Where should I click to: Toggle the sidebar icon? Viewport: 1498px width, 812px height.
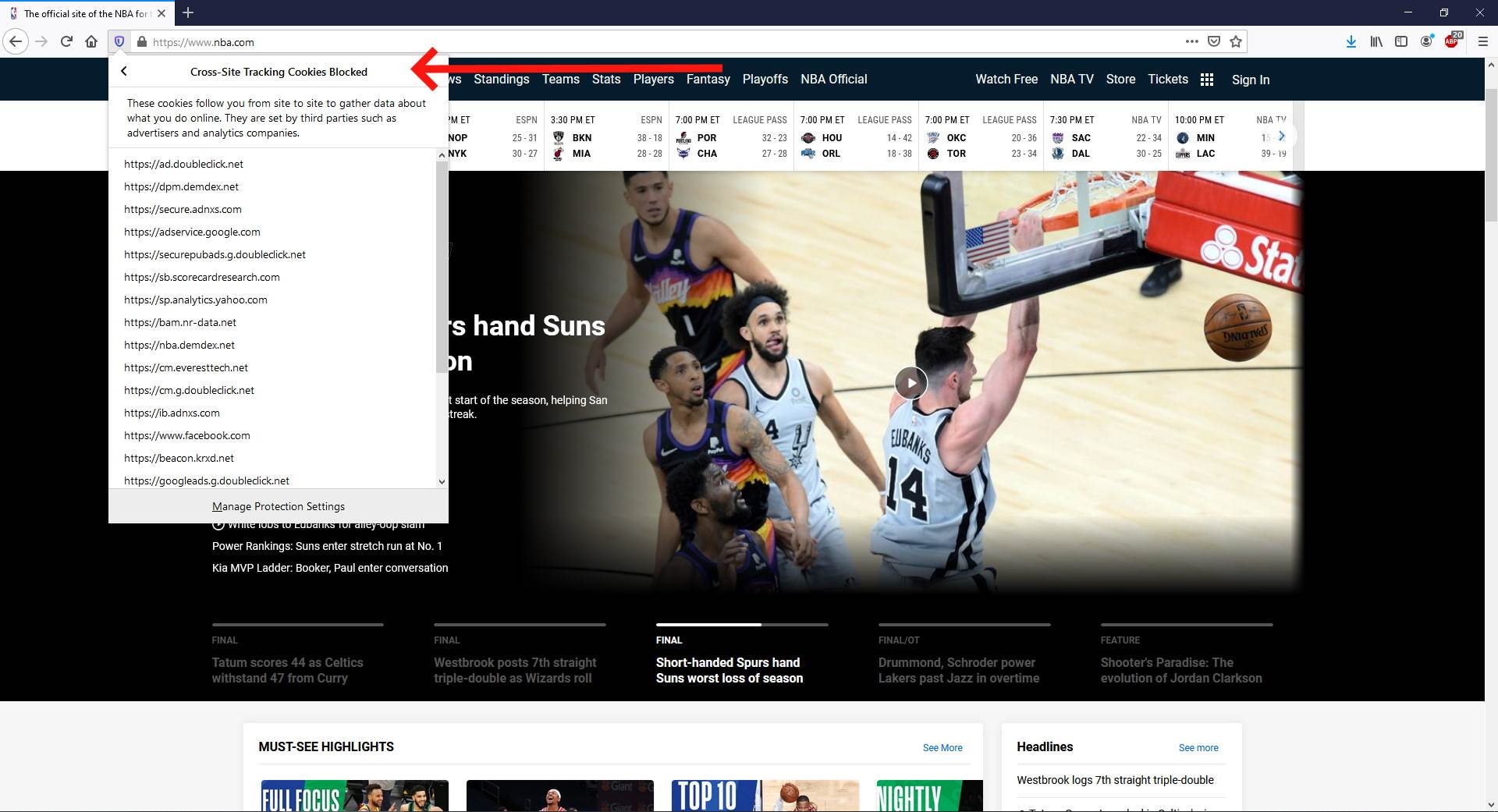point(1402,41)
